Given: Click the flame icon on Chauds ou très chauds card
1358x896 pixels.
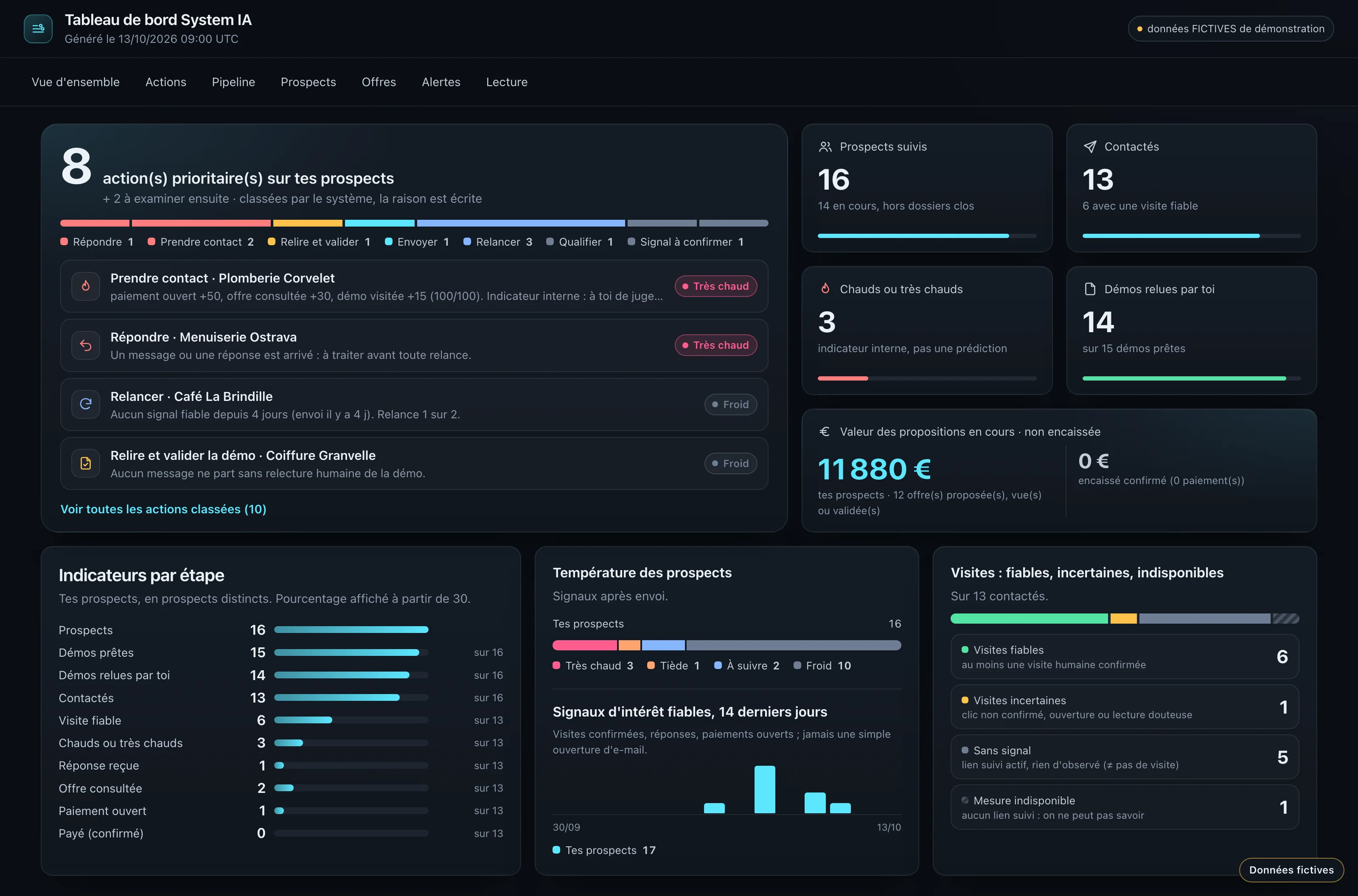Looking at the screenshot, I should 825,288.
